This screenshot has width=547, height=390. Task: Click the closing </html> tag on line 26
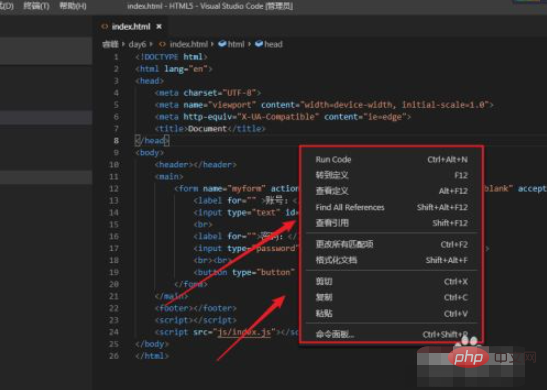tap(152, 356)
